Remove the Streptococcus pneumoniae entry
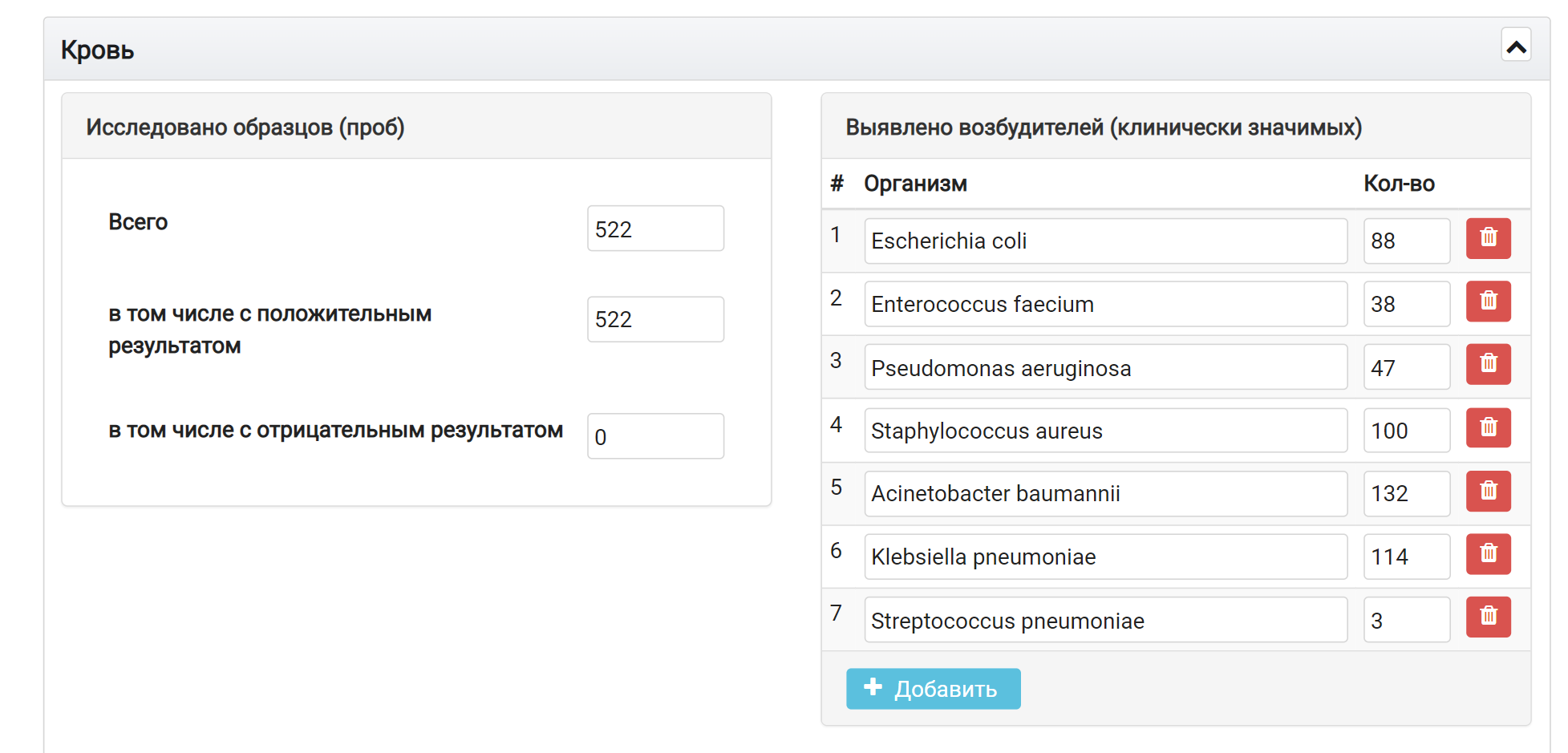The height and width of the screenshot is (753, 1568). click(x=1488, y=617)
